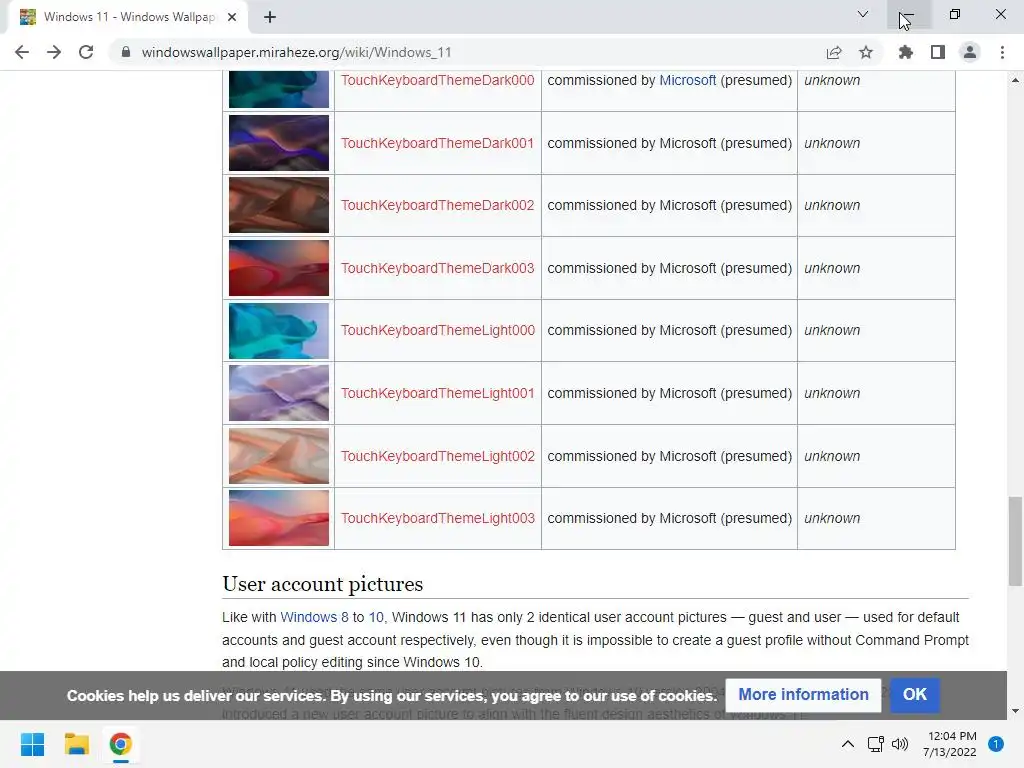Open a new browser tab
1024x768 pixels.
pyautogui.click(x=270, y=17)
